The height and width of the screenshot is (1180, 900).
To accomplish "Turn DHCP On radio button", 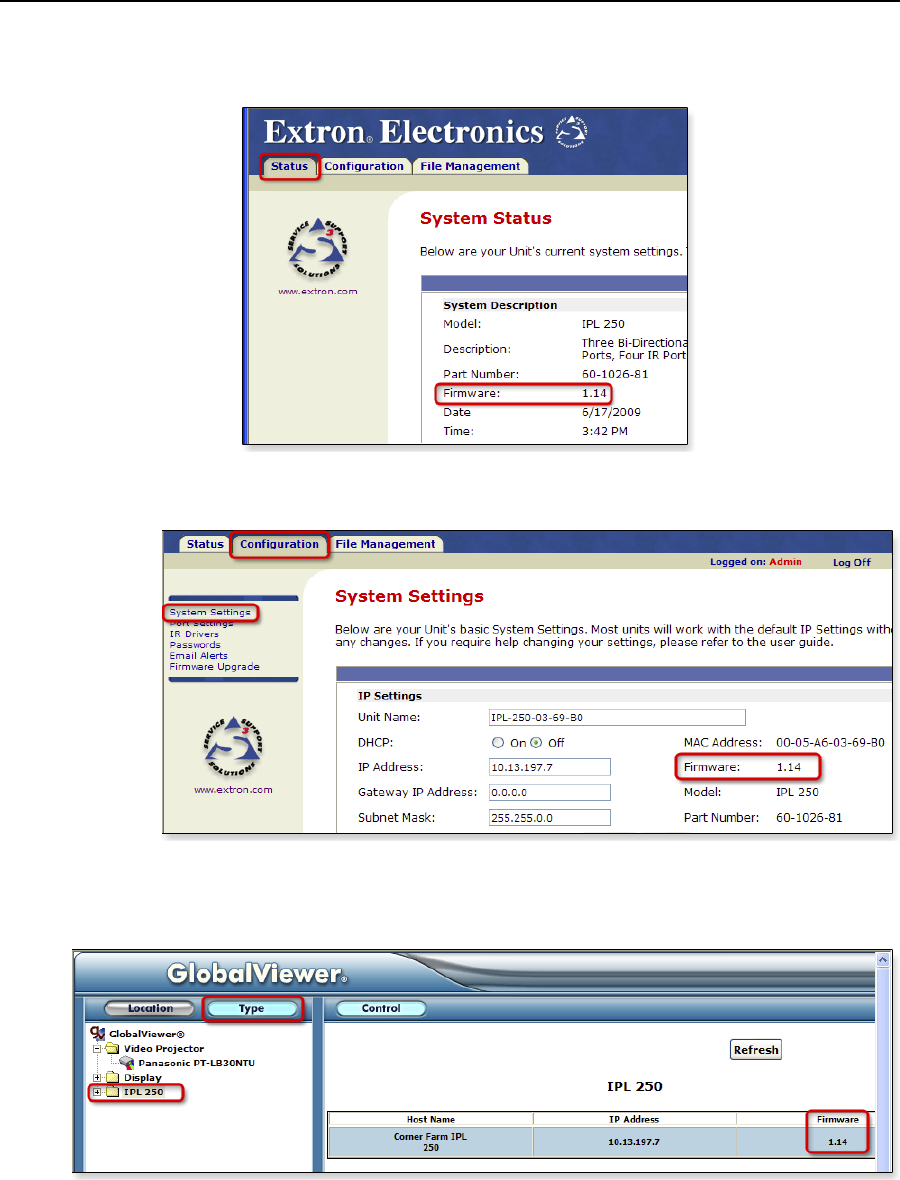I will [498, 743].
